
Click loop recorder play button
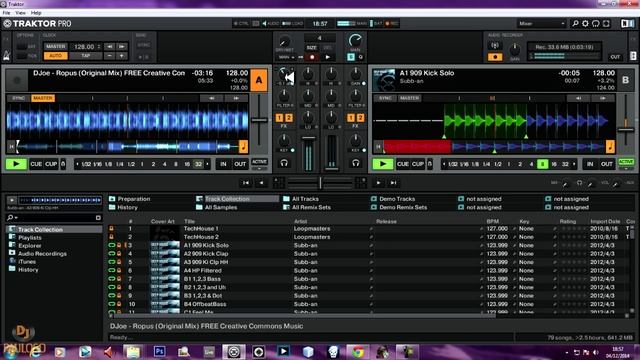click(327, 57)
